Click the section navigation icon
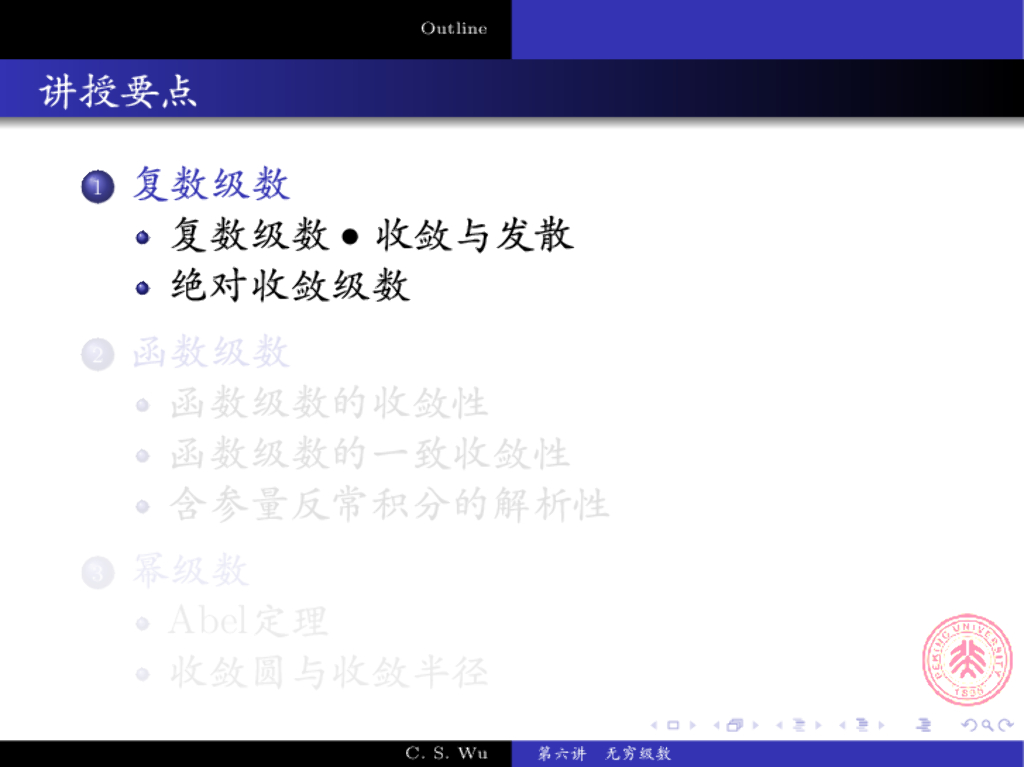This screenshot has height=767, width=1024. tap(862, 725)
